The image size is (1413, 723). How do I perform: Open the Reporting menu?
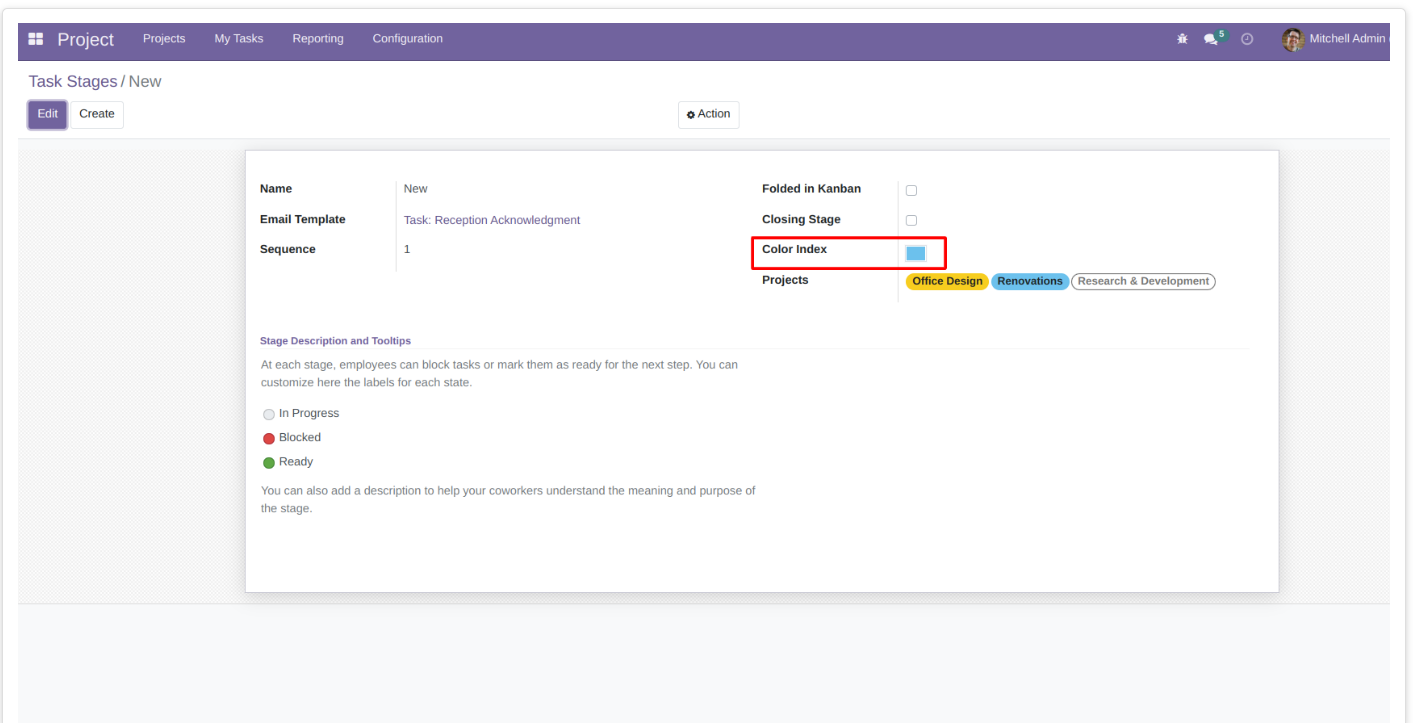pos(318,39)
